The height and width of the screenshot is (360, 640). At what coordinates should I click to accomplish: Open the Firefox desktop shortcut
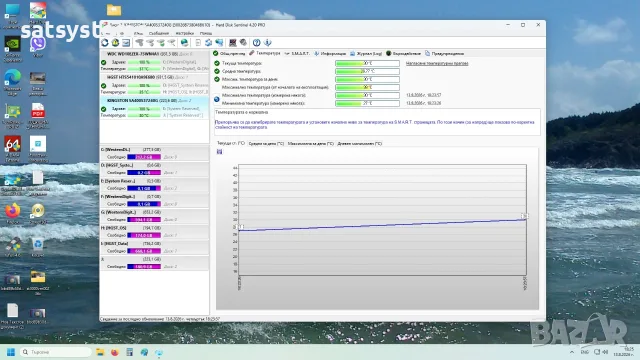tap(13, 213)
